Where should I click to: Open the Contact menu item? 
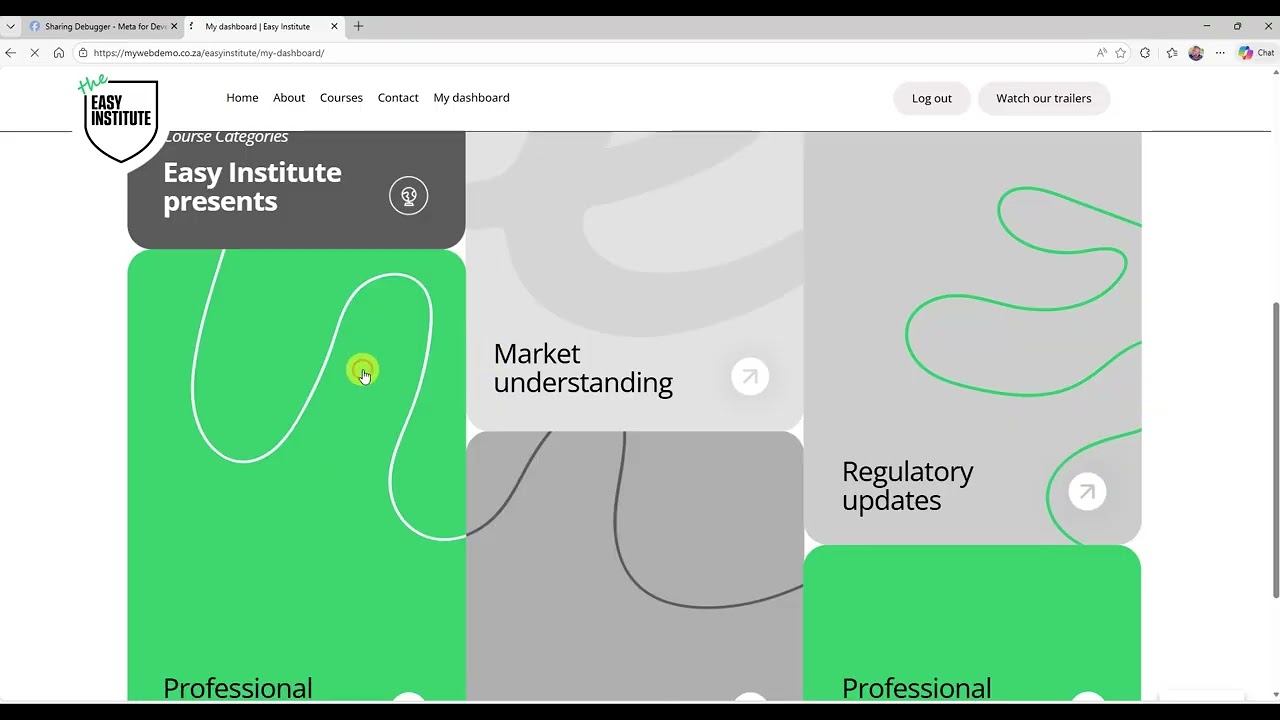click(x=398, y=98)
